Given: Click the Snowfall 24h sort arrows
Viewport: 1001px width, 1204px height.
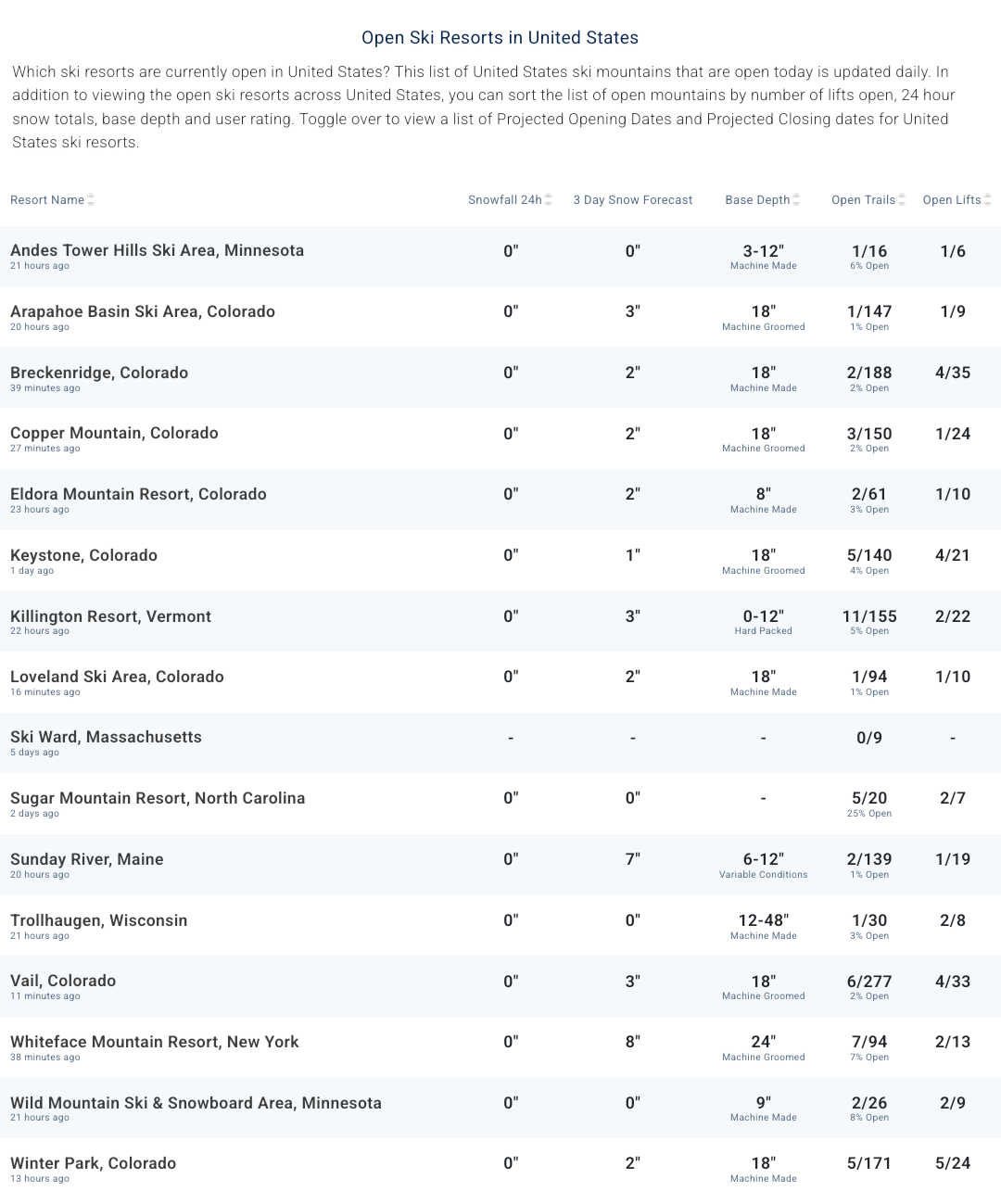Looking at the screenshot, I should (549, 200).
